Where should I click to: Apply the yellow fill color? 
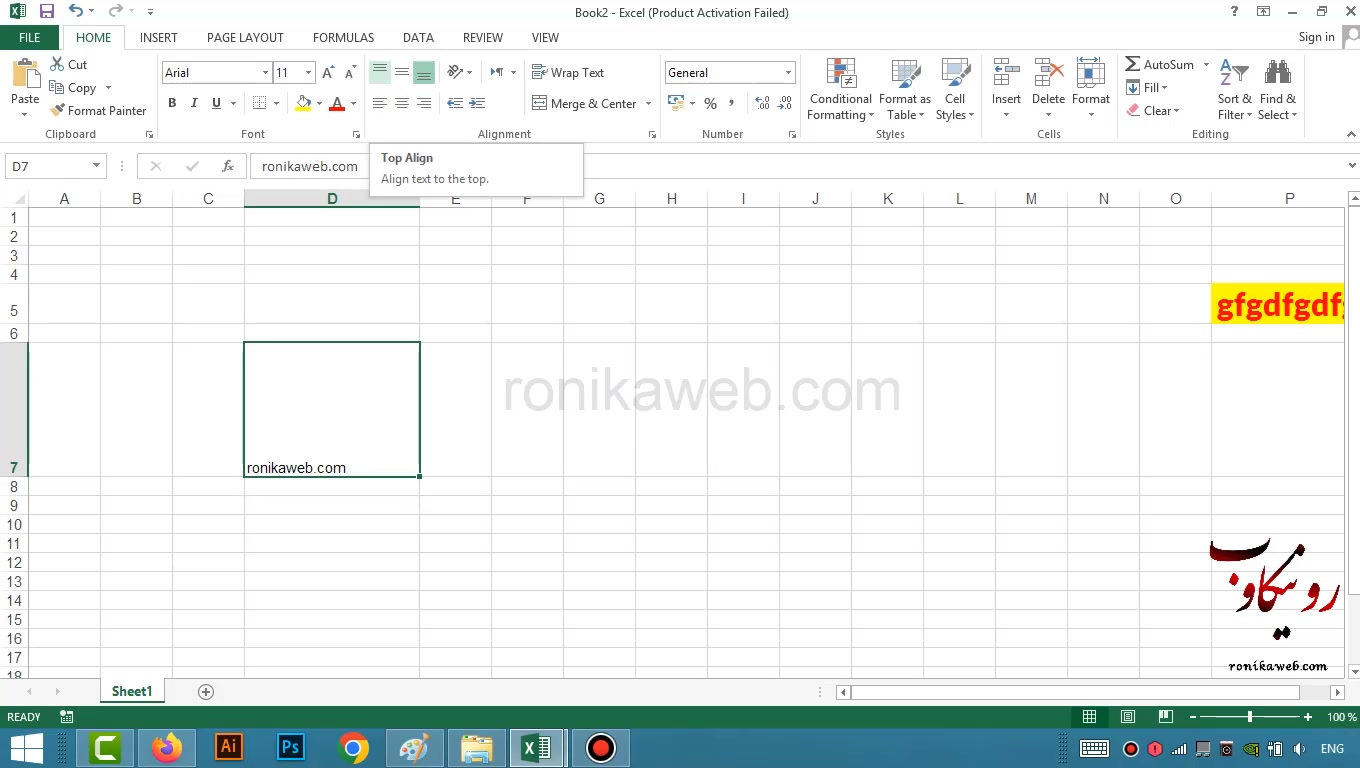tap(303, 103)
